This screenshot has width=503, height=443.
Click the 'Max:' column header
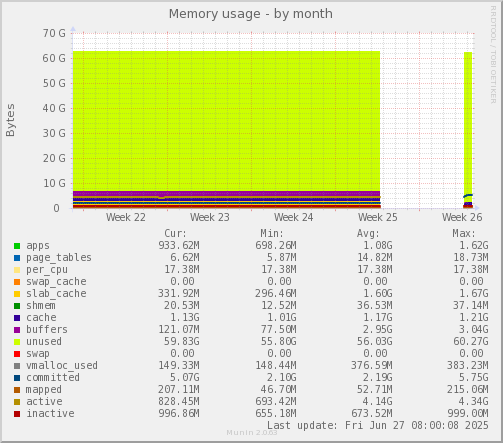pyautogui.click(x=464, y=233)
